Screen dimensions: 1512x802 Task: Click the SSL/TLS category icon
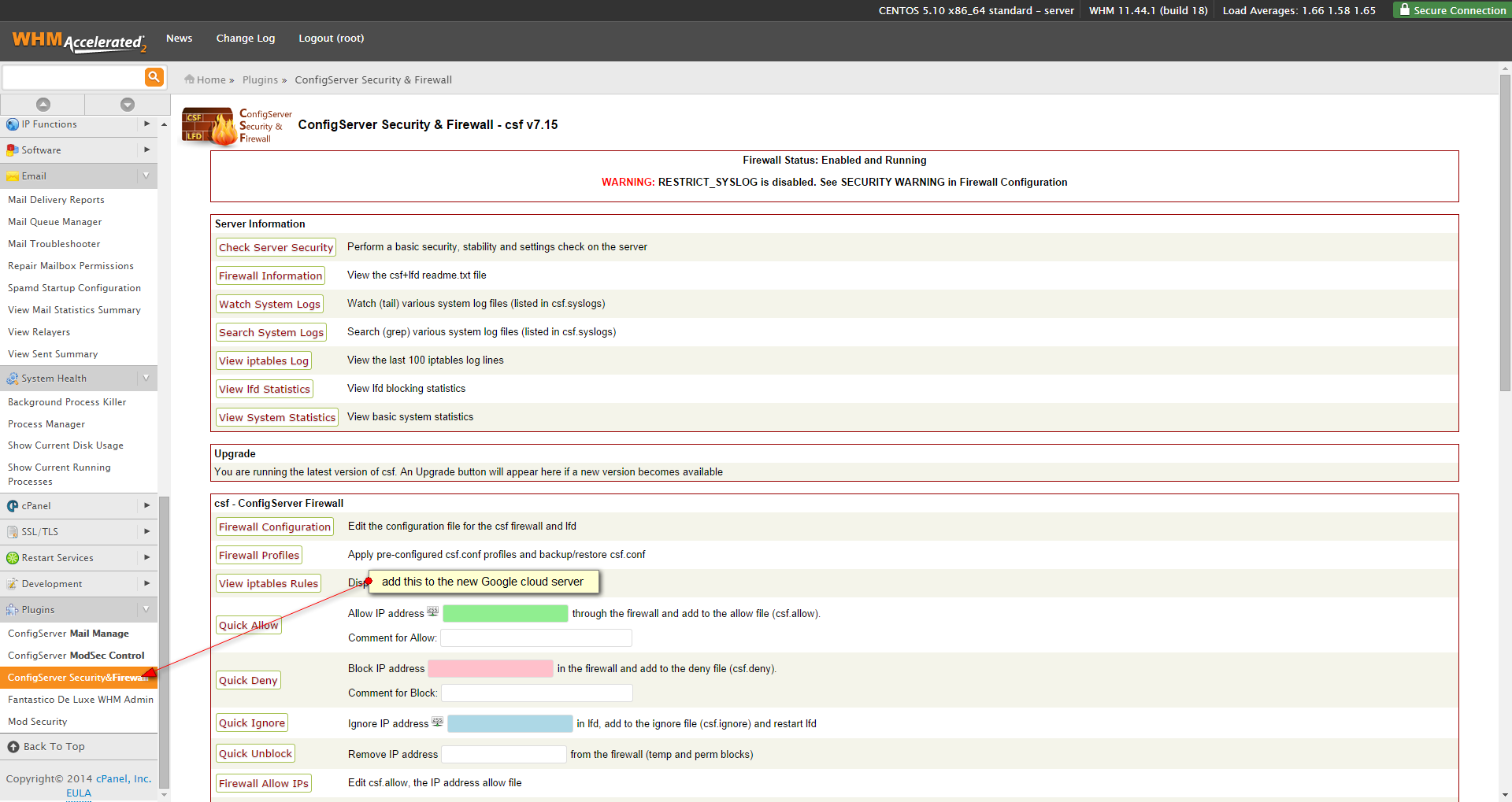point(13,532)
